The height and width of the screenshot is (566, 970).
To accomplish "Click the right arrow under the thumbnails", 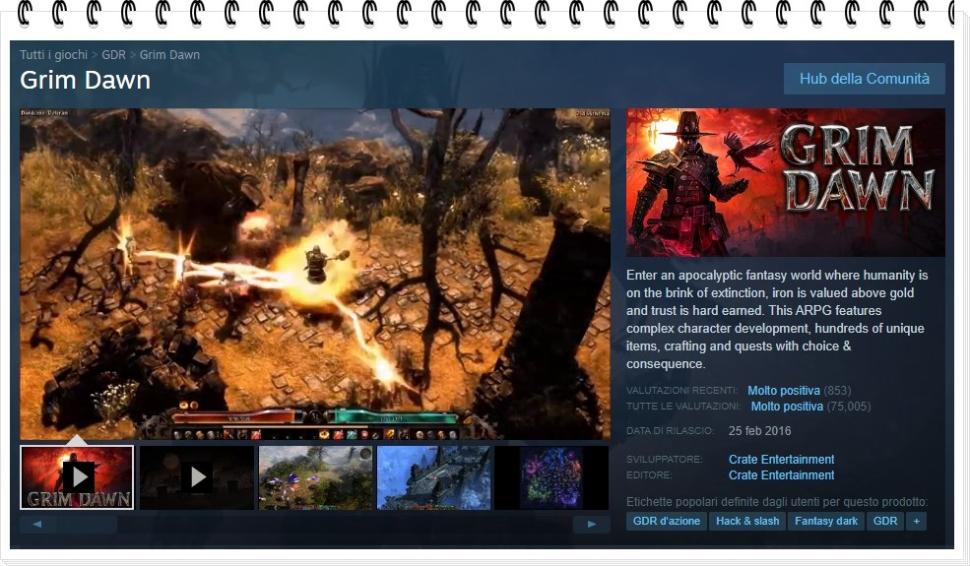I will click(591, 524).
